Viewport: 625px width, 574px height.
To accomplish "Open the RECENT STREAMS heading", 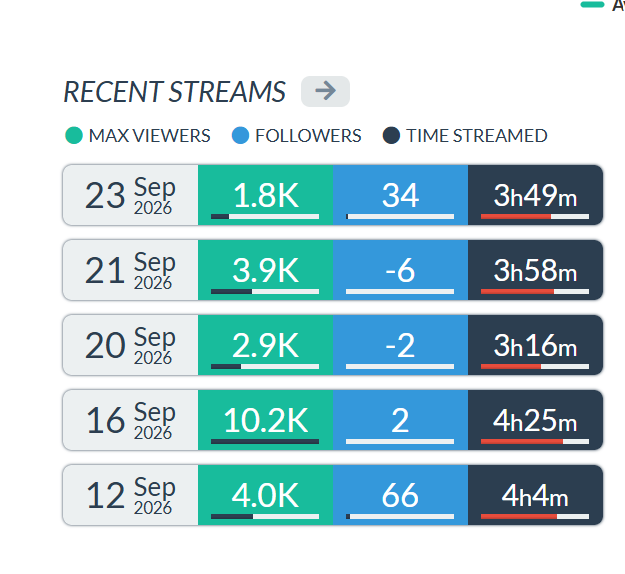I will [175, 92].
